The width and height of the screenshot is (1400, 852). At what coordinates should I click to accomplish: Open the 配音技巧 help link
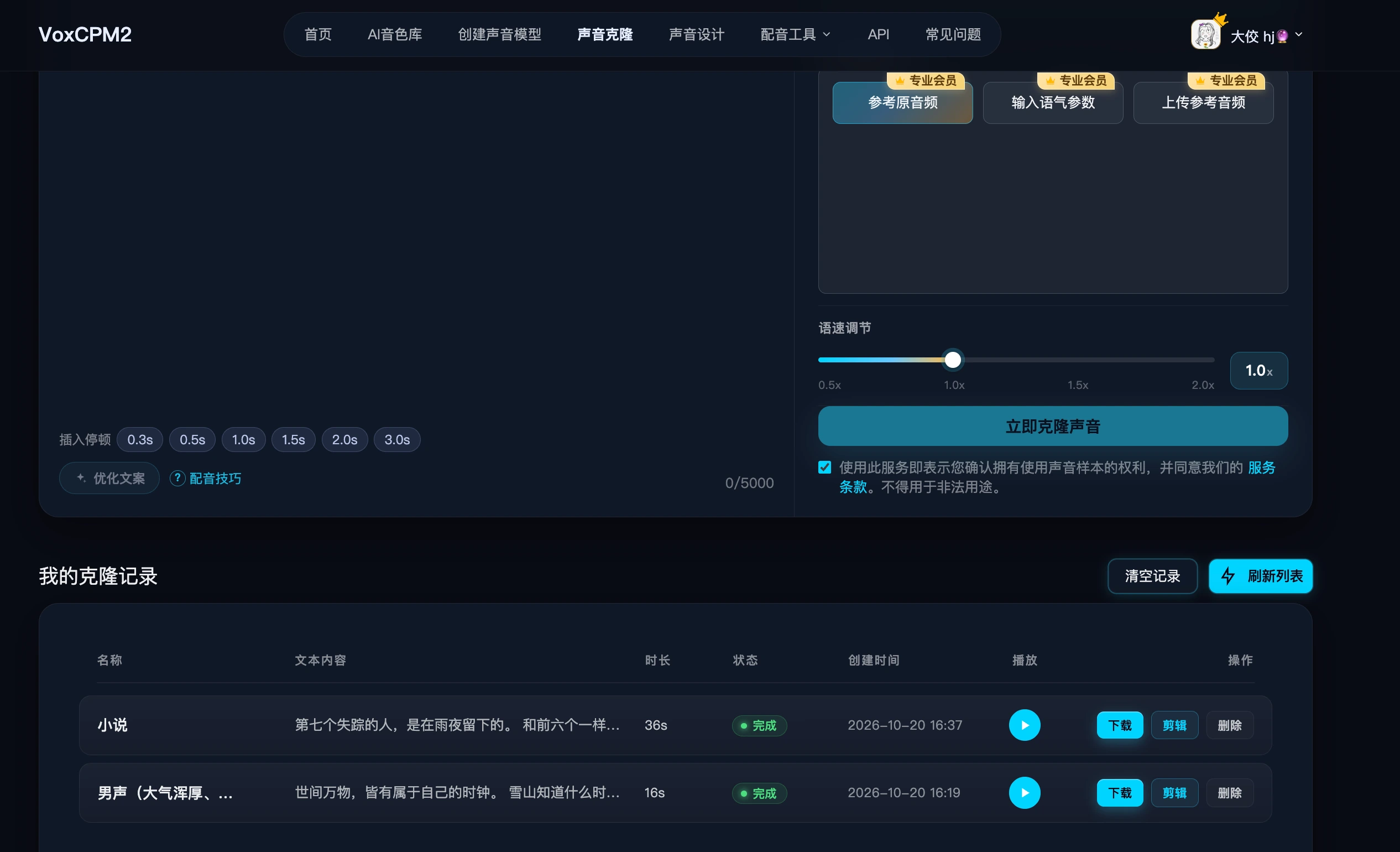tap(206, 479)
